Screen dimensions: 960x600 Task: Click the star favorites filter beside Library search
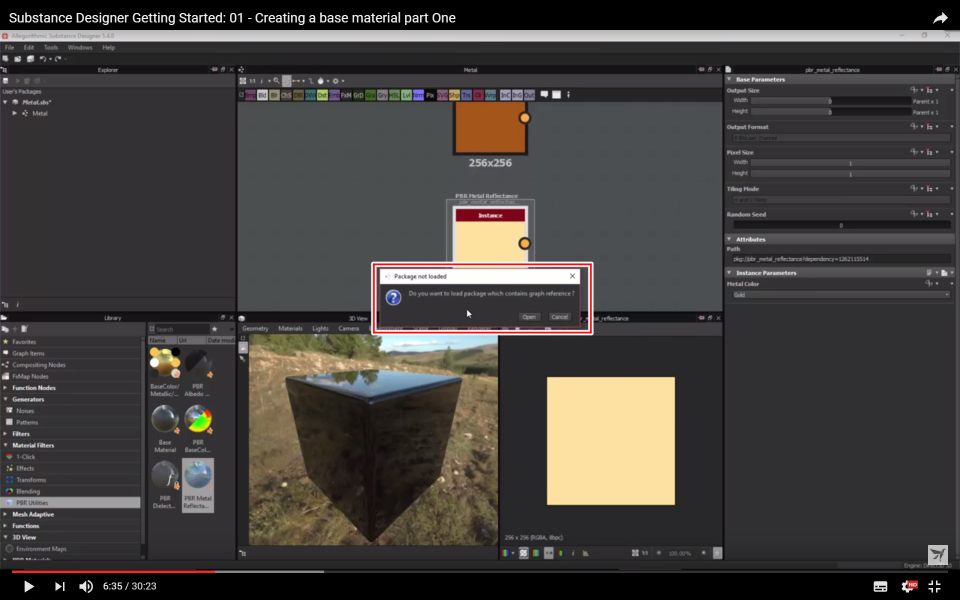click(214, 329)
